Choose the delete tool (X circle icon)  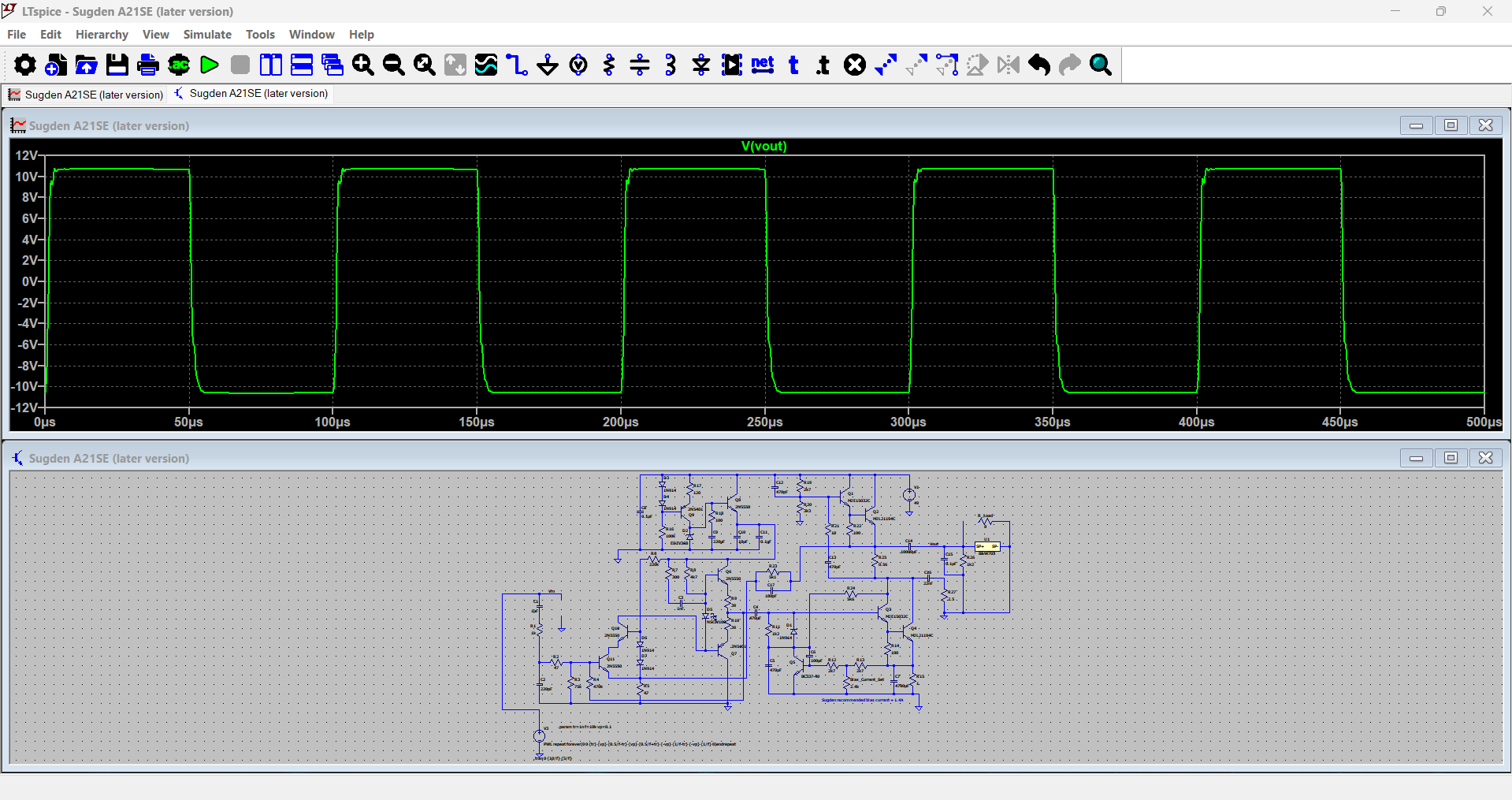click(855, 65)
